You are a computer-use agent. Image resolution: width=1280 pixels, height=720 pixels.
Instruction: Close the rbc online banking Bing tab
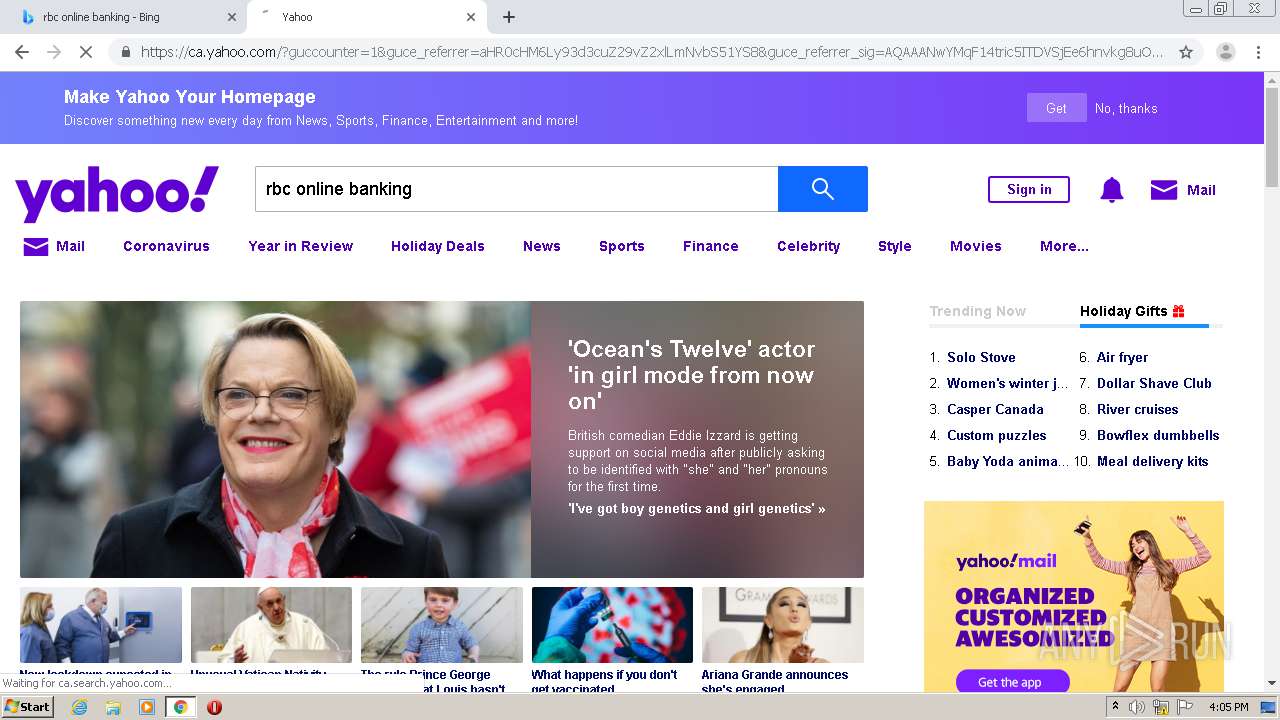pyautogui.click(x=232, y=17)
